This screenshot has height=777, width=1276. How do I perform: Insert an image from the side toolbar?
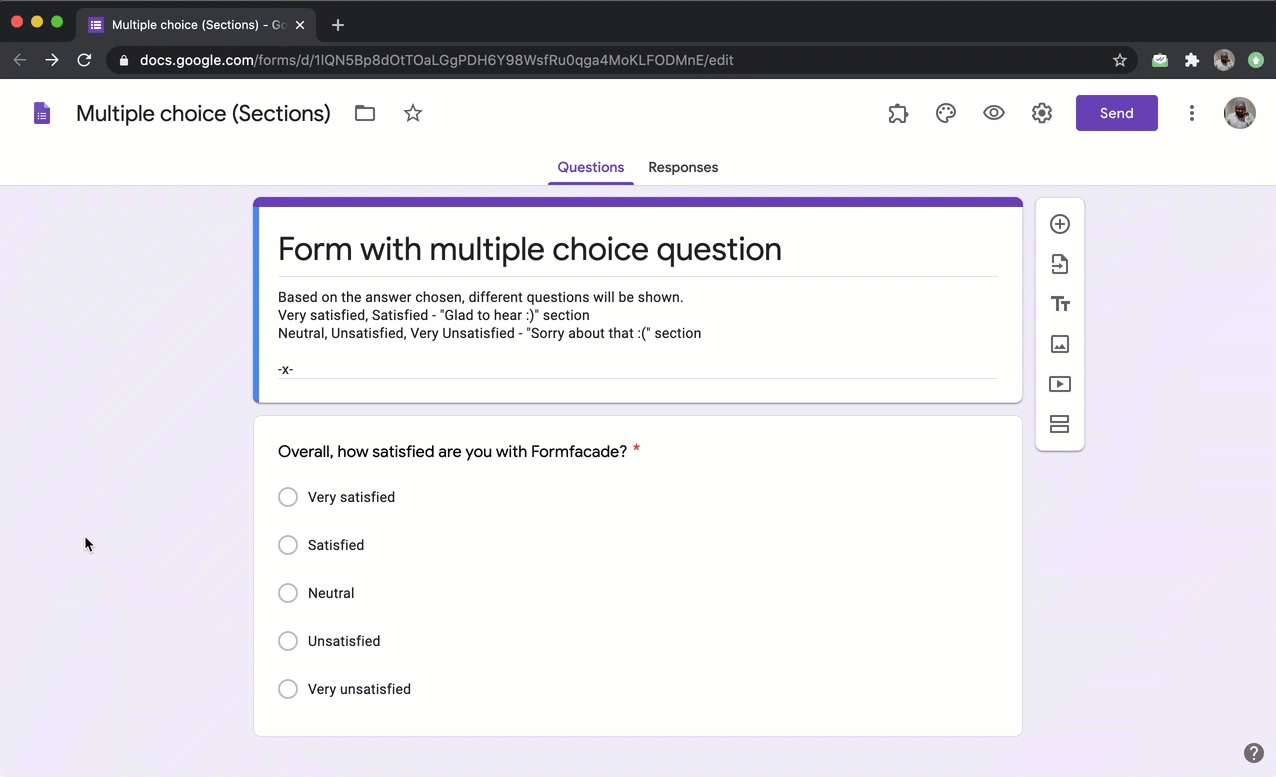1060,344
